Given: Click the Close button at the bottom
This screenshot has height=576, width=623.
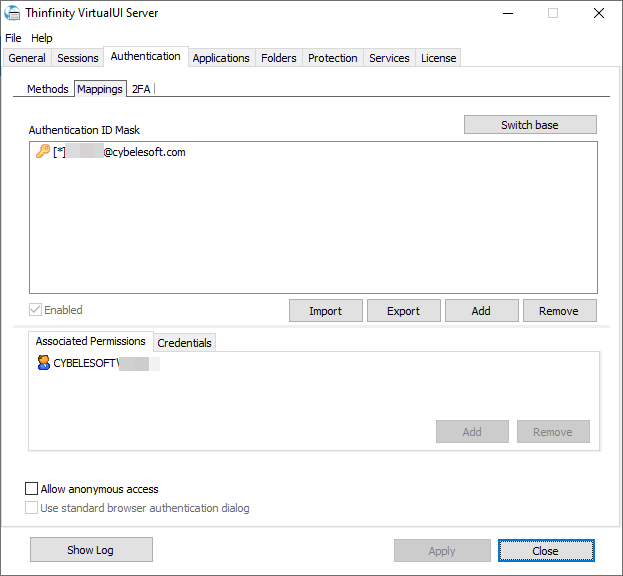Looking at the screenshot, I should [x=546, y=551].
